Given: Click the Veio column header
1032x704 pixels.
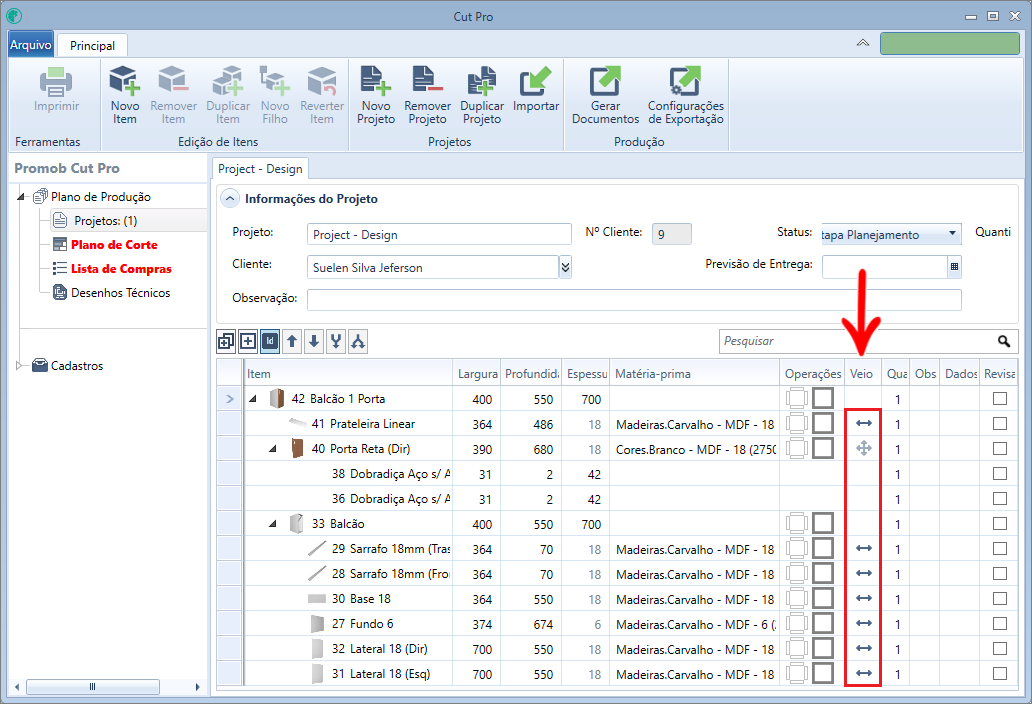Looking at the screenshot, I should click(864, 374).
